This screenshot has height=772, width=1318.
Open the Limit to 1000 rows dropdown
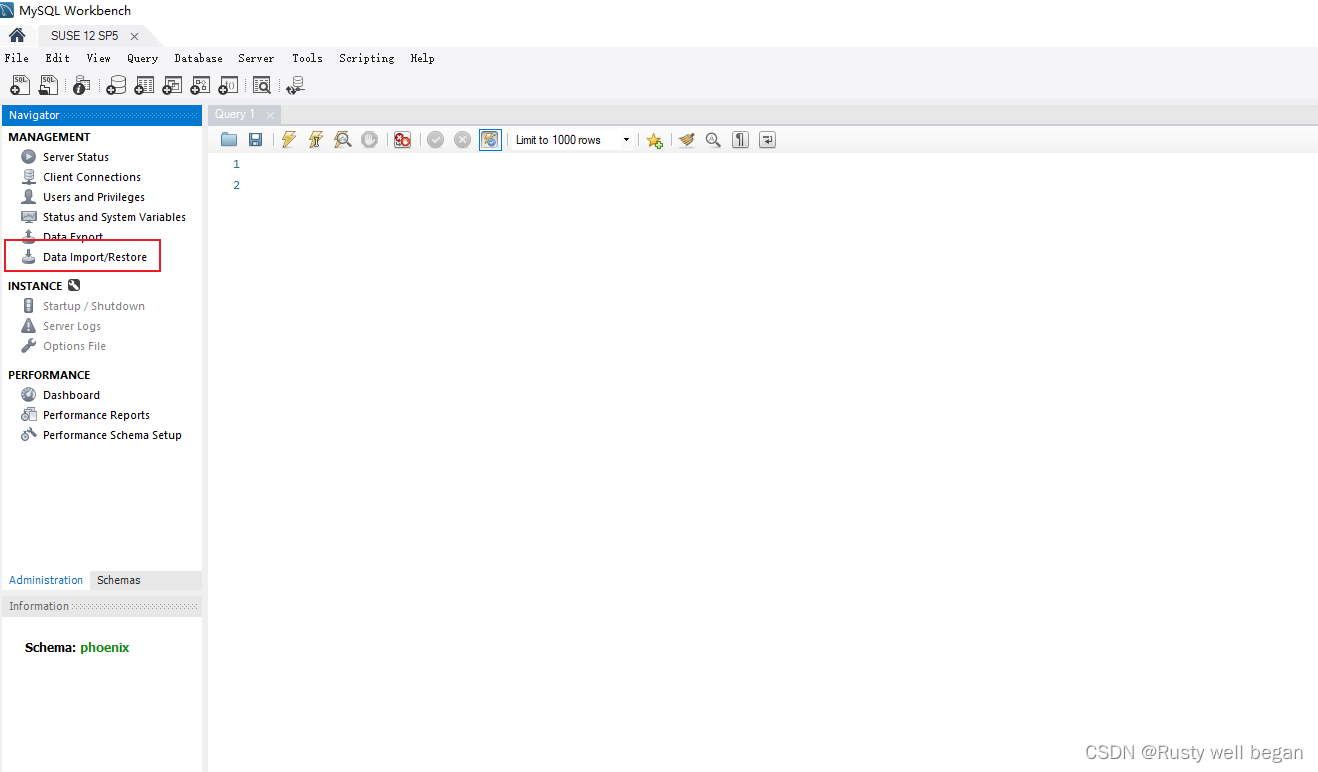click(573, 140)
